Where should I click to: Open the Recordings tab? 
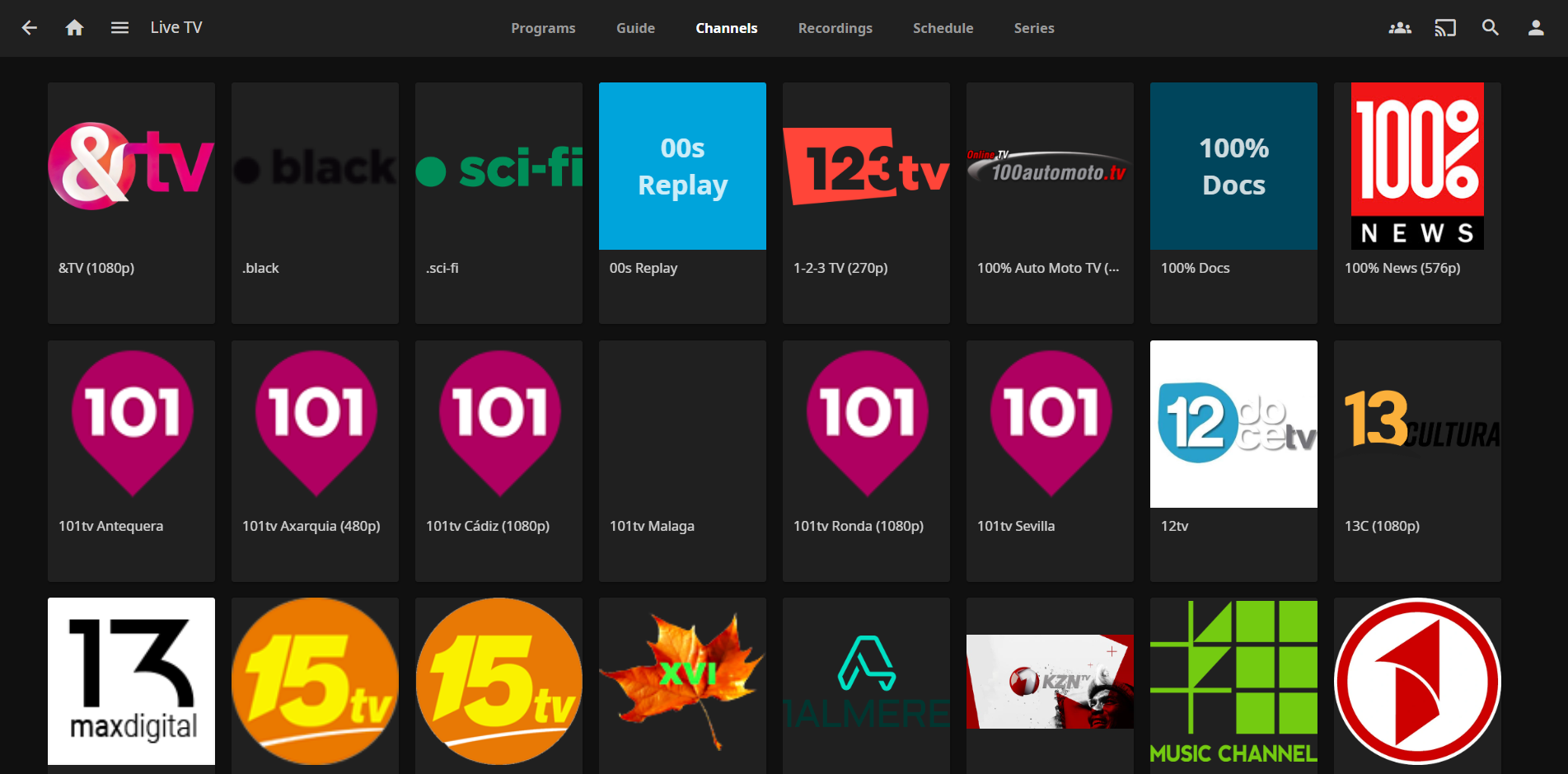[835, 28]
